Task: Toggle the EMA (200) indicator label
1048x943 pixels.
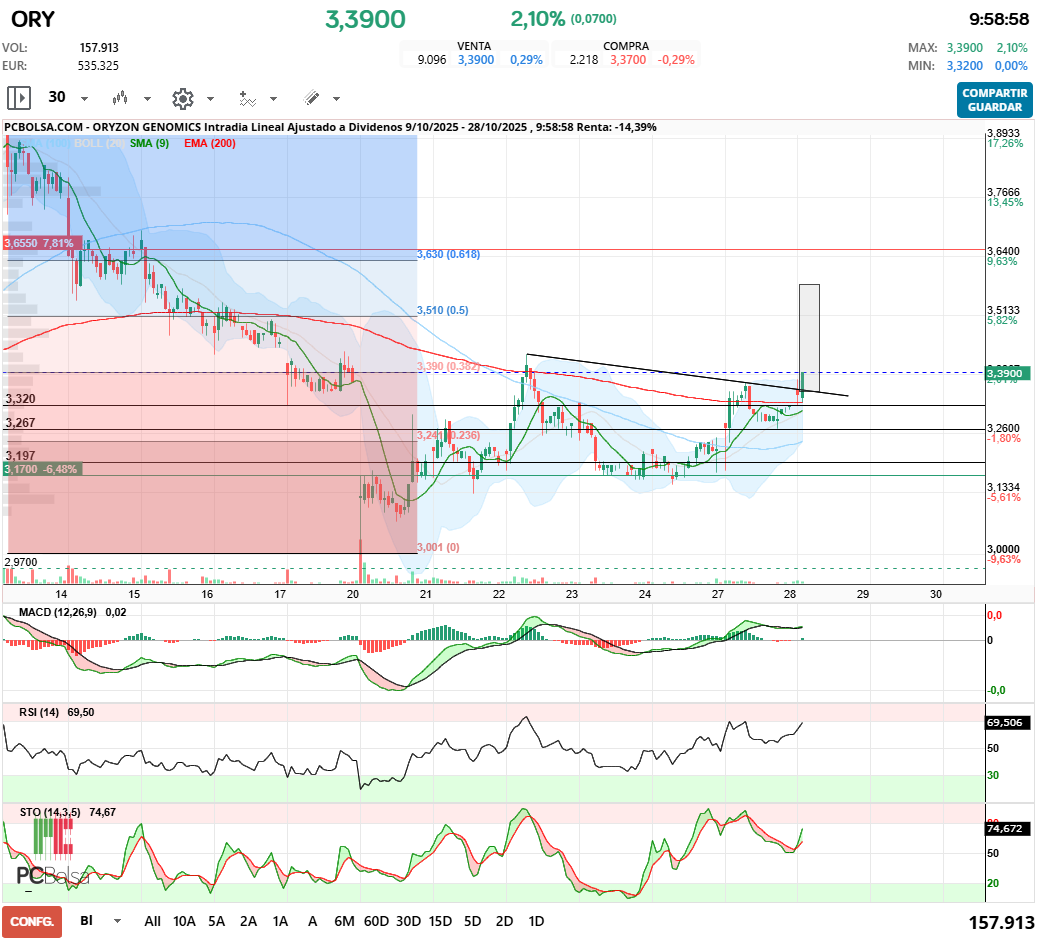Action: (x=210, y=143)
